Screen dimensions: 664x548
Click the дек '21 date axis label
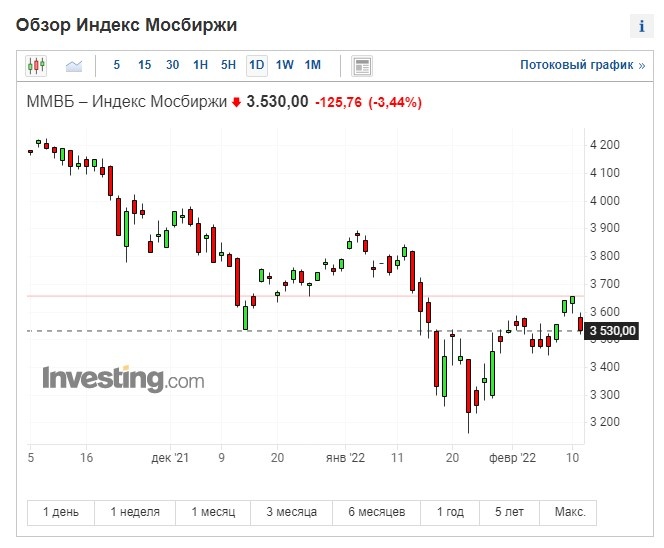pos(170,458)
